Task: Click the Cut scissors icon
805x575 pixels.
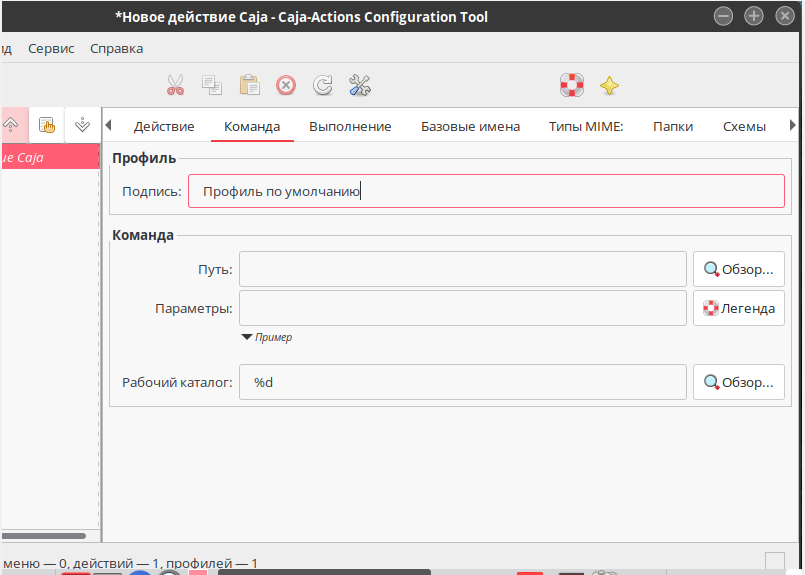Action: tap(175, 85)
